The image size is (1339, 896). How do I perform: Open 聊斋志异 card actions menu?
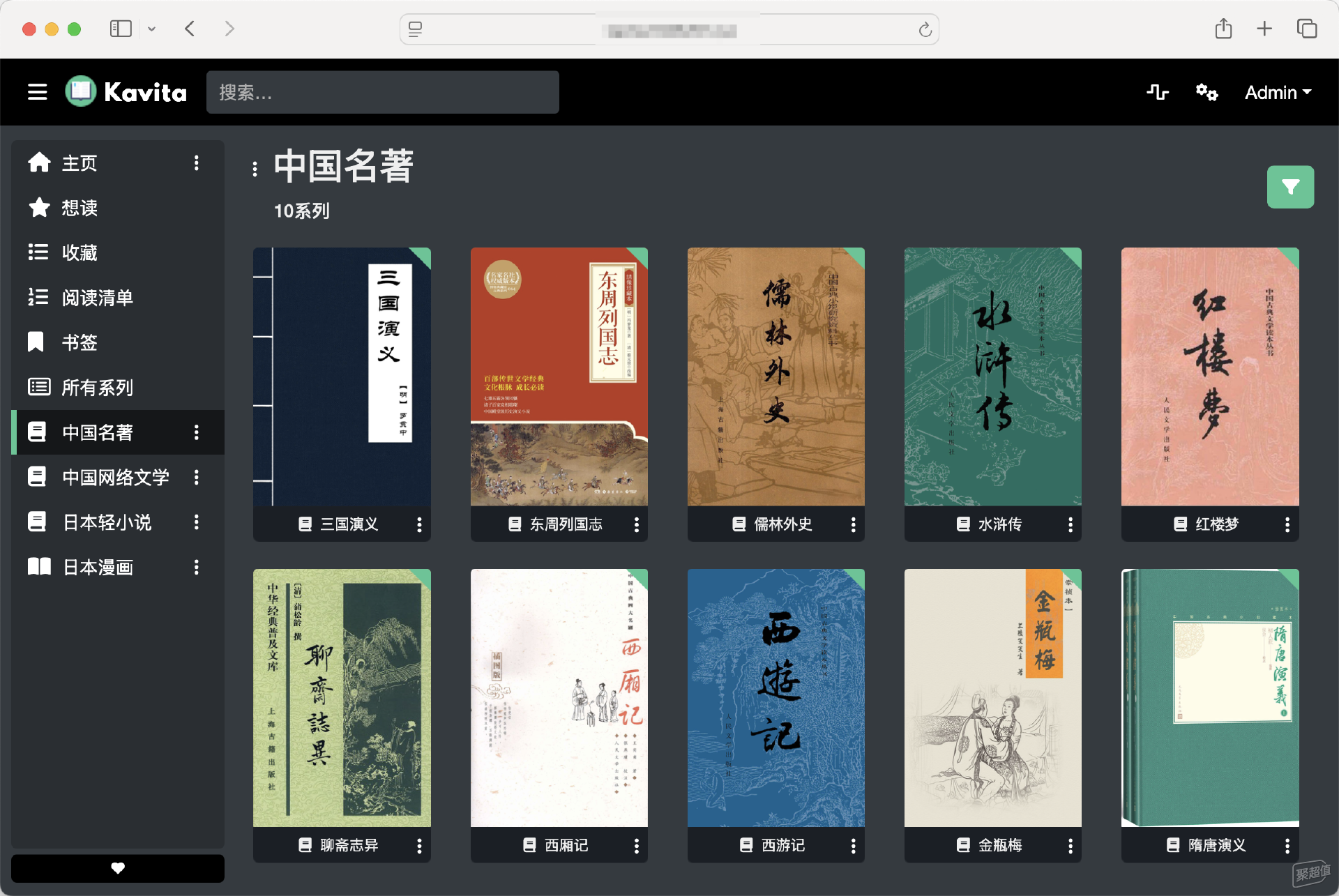[419, 846]
